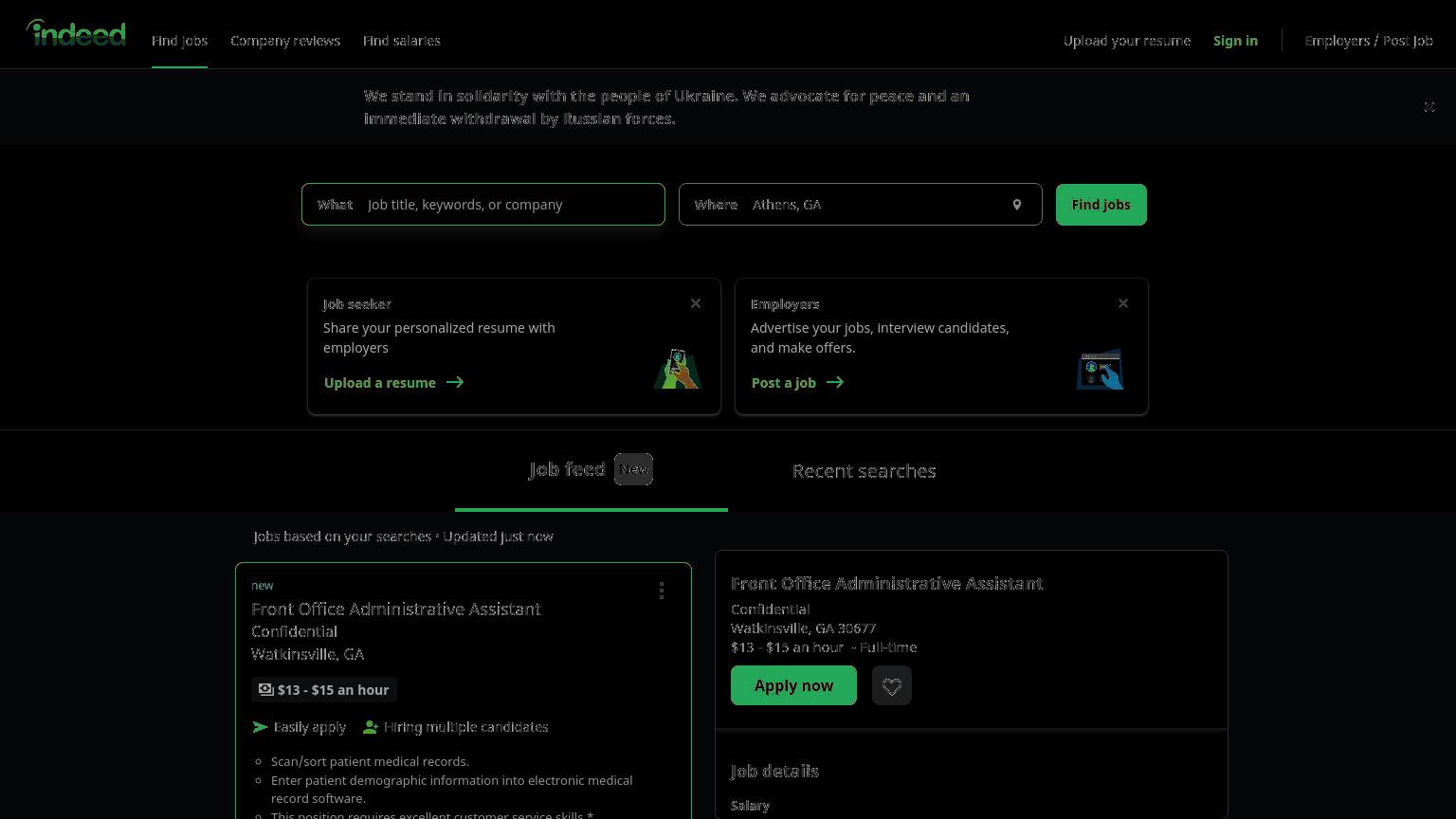The height and width of the screenshot is (819, 1456).
Task: Save job with the heart icon
Action: [892, 685]
